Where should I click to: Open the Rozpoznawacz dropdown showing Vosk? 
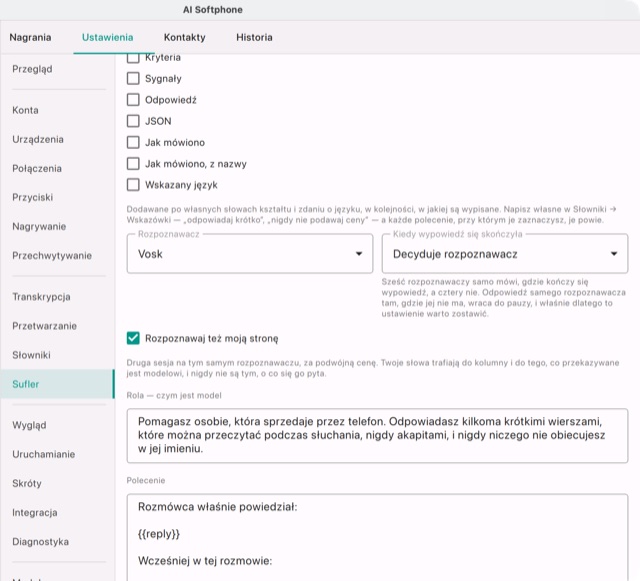(x=250, y=254)
